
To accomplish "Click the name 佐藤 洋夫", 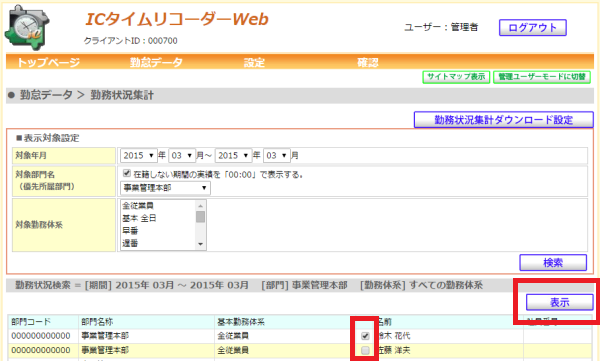I will [x=394, y=350].
